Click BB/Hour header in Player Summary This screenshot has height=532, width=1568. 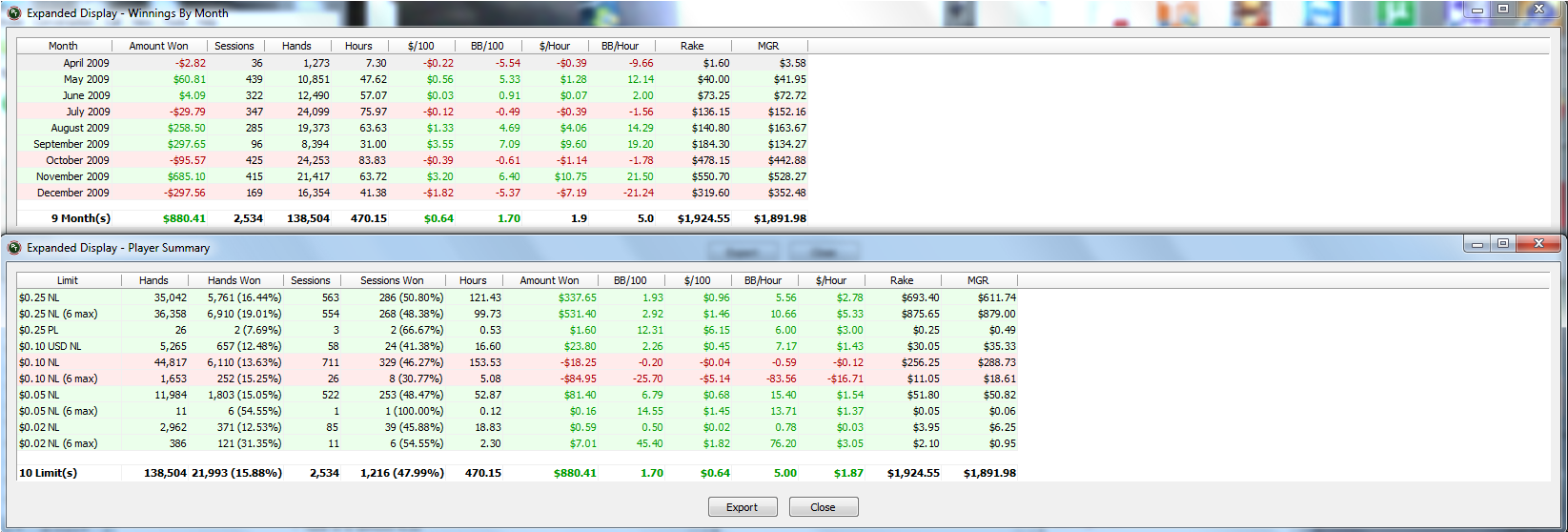click(764, 280)
